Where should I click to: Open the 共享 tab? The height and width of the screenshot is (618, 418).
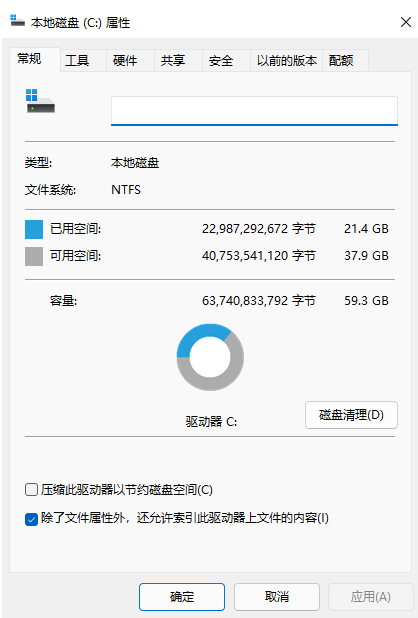pos(178,60)
